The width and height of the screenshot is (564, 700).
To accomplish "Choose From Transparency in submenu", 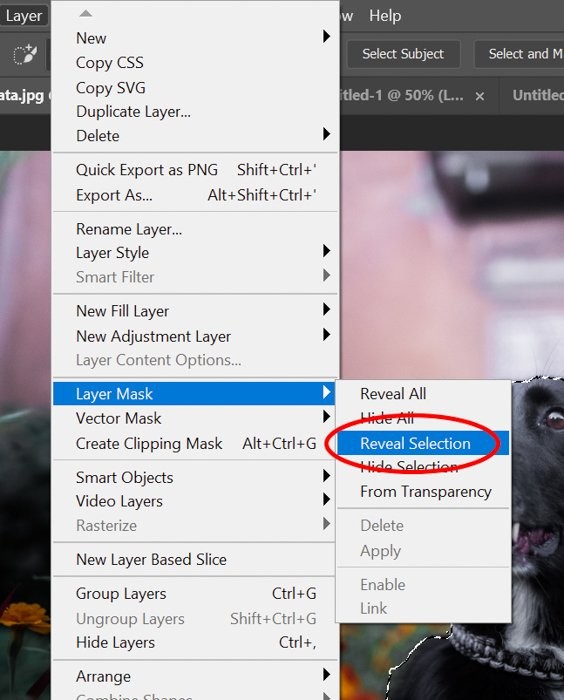I will (423, 492).
